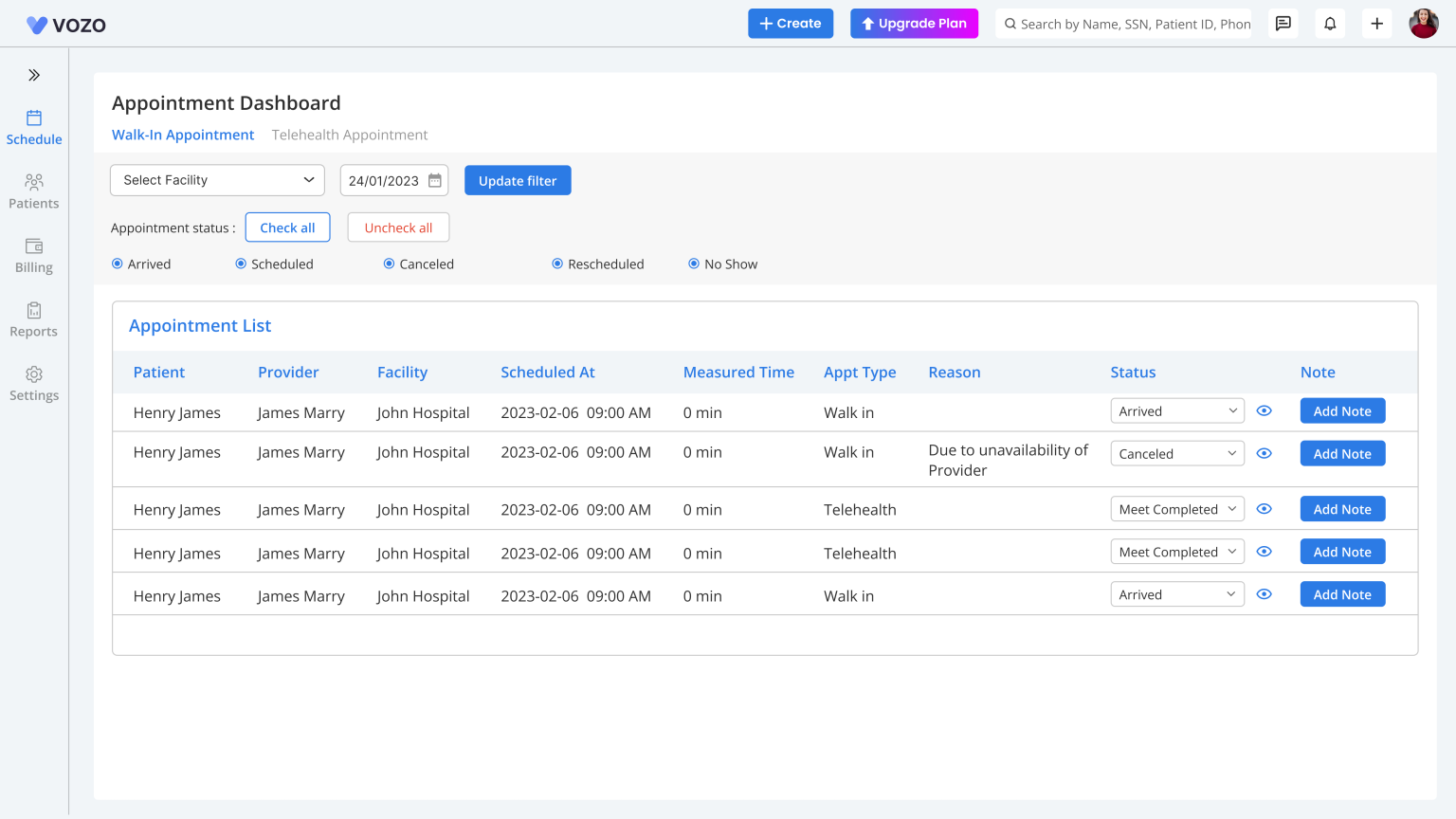View appointment details via the eye icon
This screenshot has width=1456, height=819.
tap(1264, 410)
